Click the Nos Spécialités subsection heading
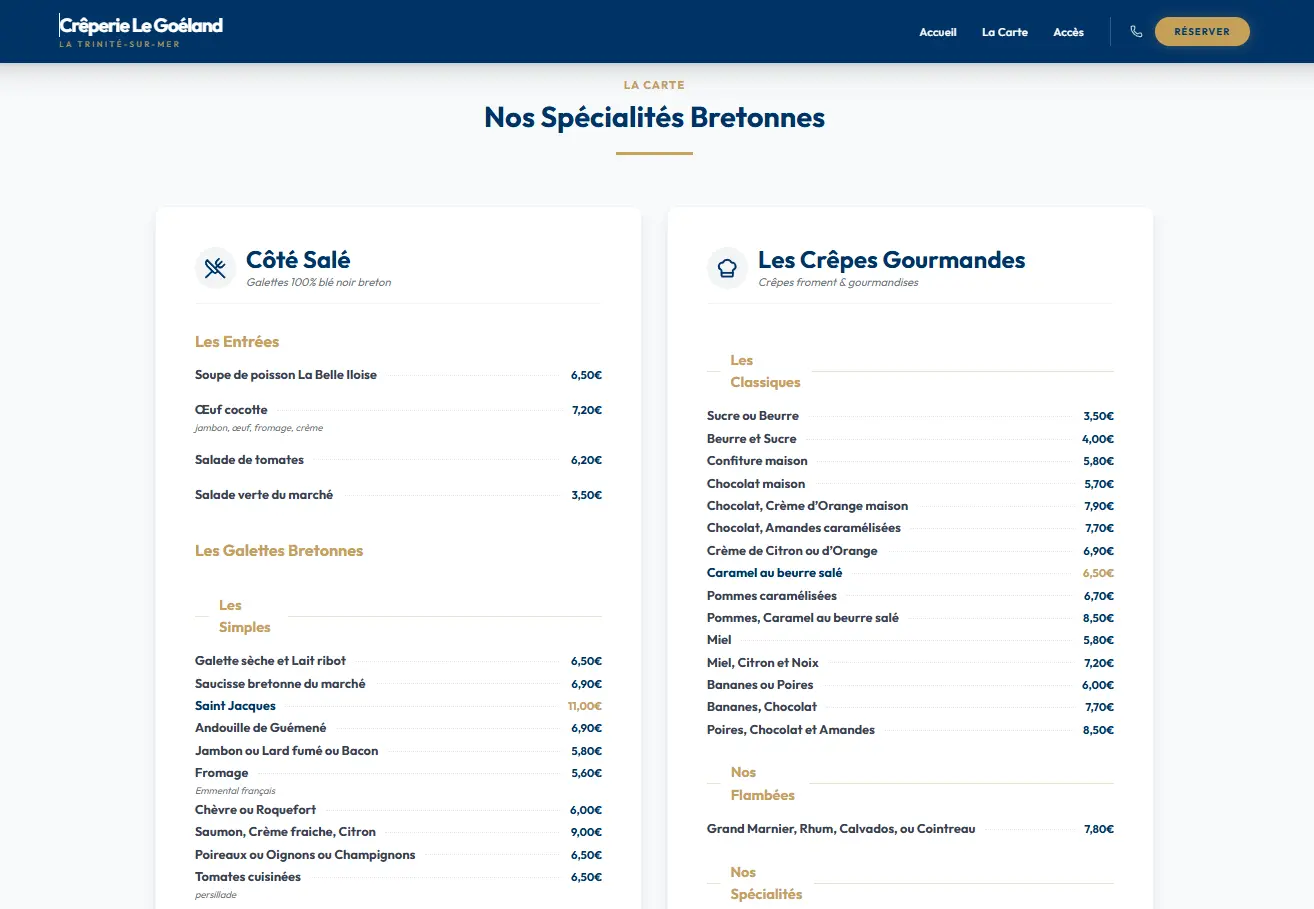Viewport: 1314px width, 909px height. 766,883
